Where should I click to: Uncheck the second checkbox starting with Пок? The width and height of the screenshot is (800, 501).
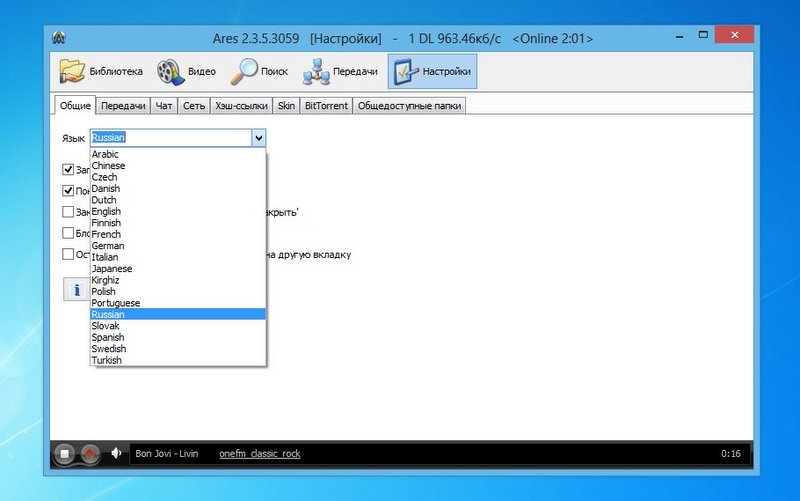pyautogui.click(x=68, y=191)
